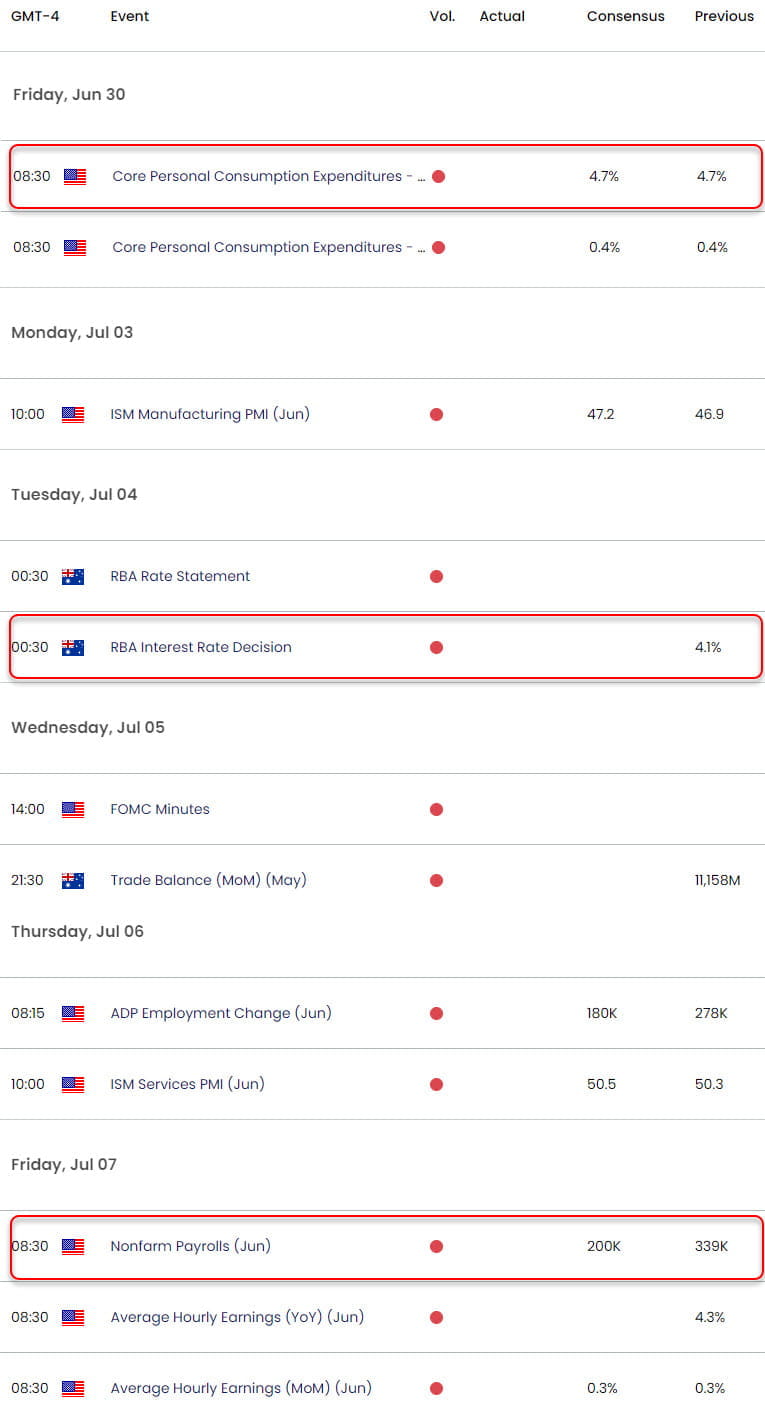
Task: Click the 14:00 time of FOMC Minutes
Action: (28, 809)
